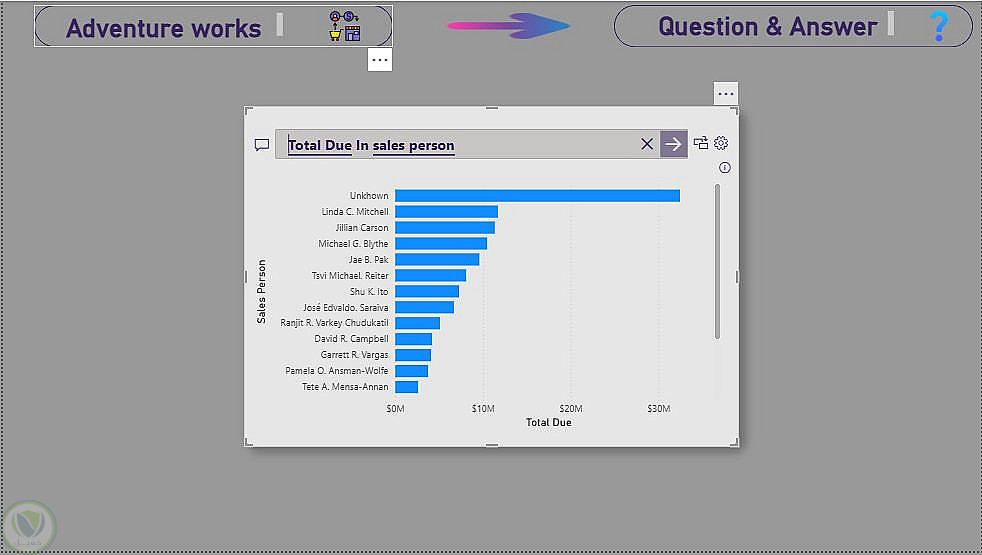
Task: Click the pink-to-blue gradient arrow shape
Action: point(508,25)
